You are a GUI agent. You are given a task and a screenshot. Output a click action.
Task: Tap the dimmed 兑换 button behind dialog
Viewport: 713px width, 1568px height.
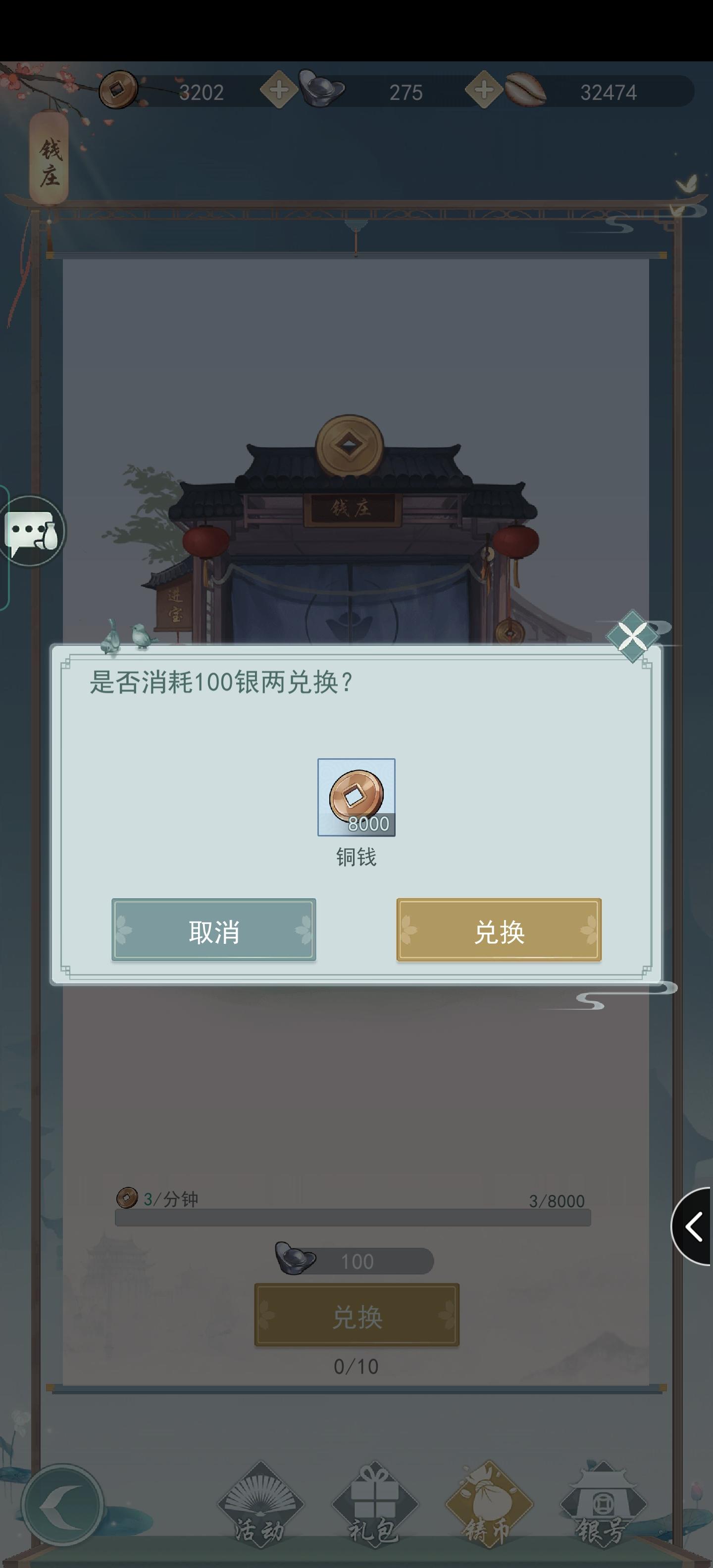tap(357, 1315)
